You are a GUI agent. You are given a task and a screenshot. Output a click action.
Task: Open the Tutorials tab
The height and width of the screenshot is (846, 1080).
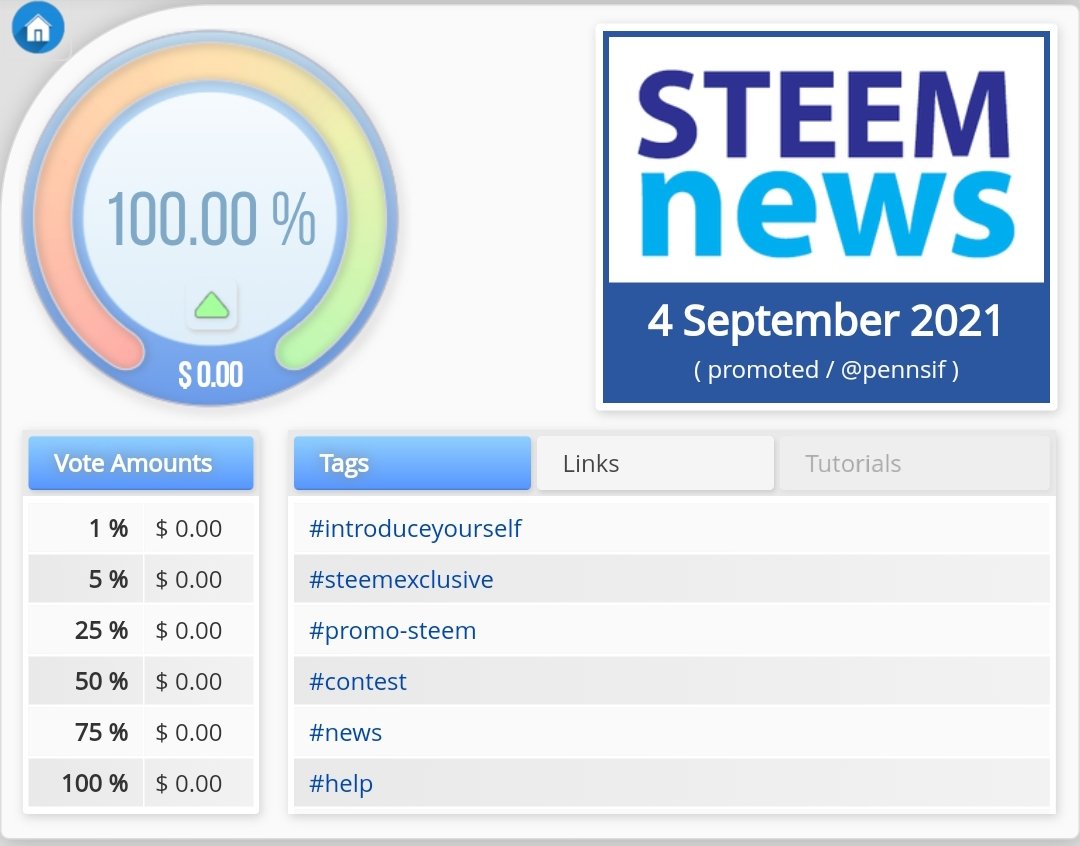coord(914,463)
